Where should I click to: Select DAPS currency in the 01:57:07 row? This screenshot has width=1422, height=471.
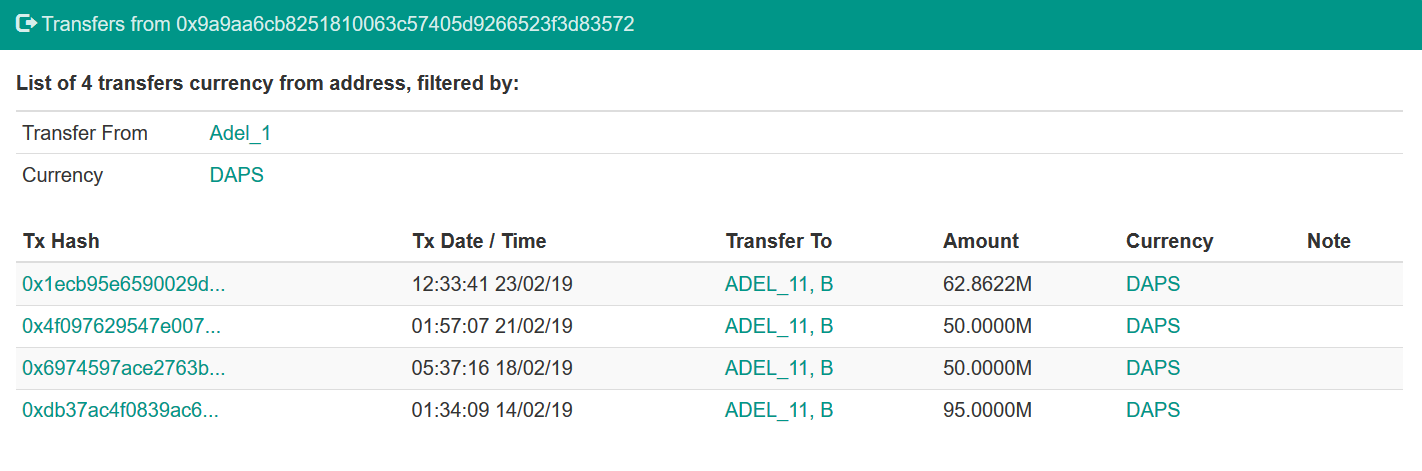click(1153, 326)
